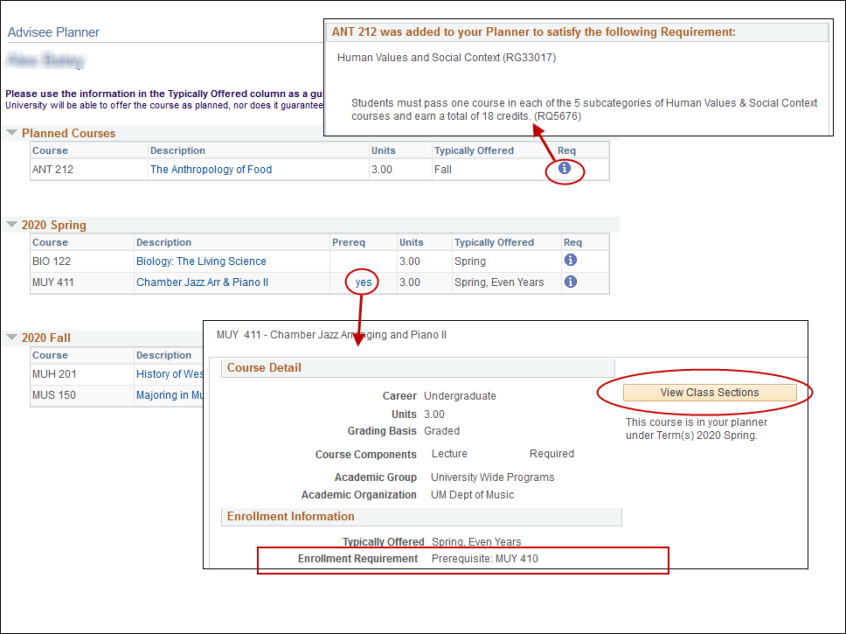Click the Description header in 2020 Spring table

(x=162, y=241)
